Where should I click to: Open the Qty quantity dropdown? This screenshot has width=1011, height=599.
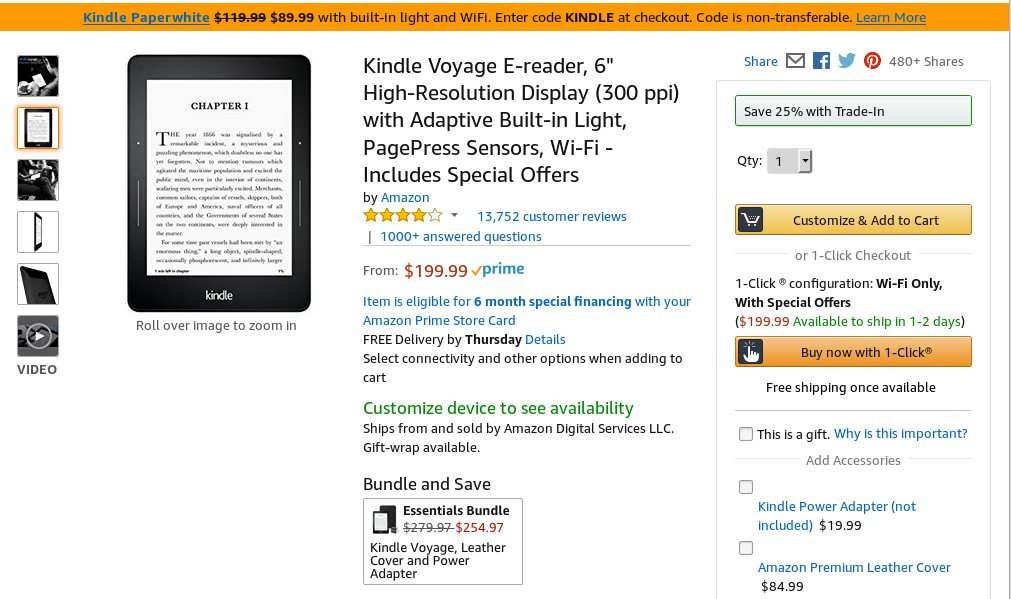(x=790, y=161)
